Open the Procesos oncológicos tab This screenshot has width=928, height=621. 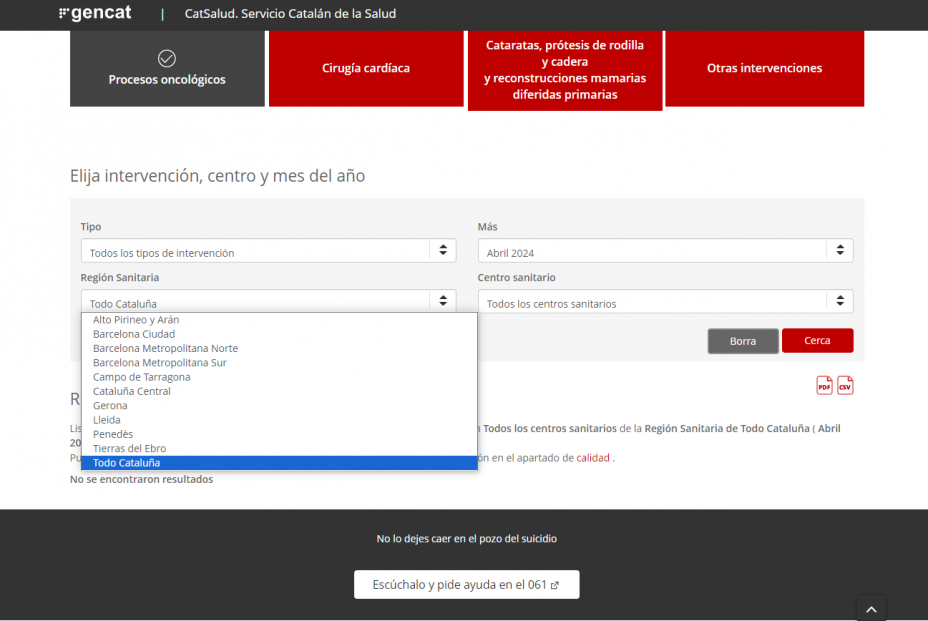click(167, 69)
